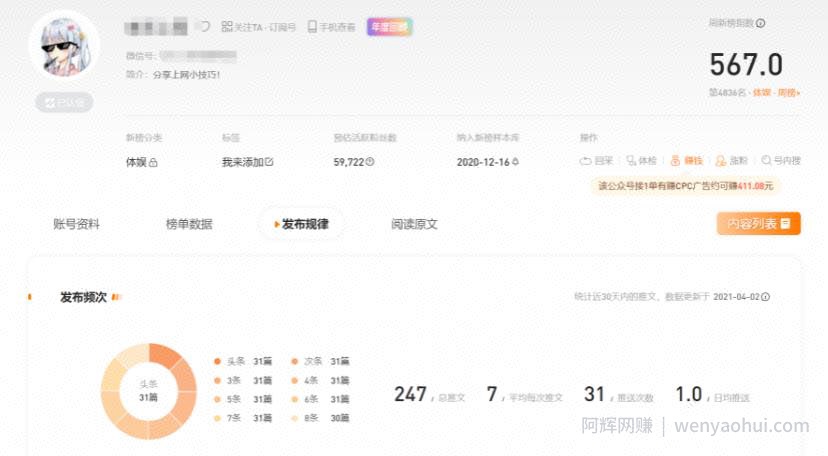
Task: Click the 涨粉 operation
Action: point(731,161)
